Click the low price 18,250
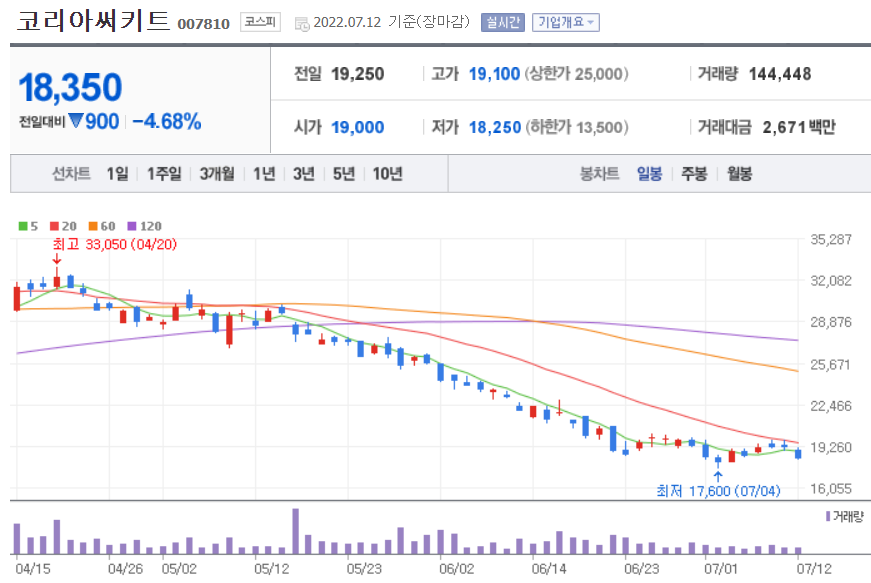 click(494, 127)
